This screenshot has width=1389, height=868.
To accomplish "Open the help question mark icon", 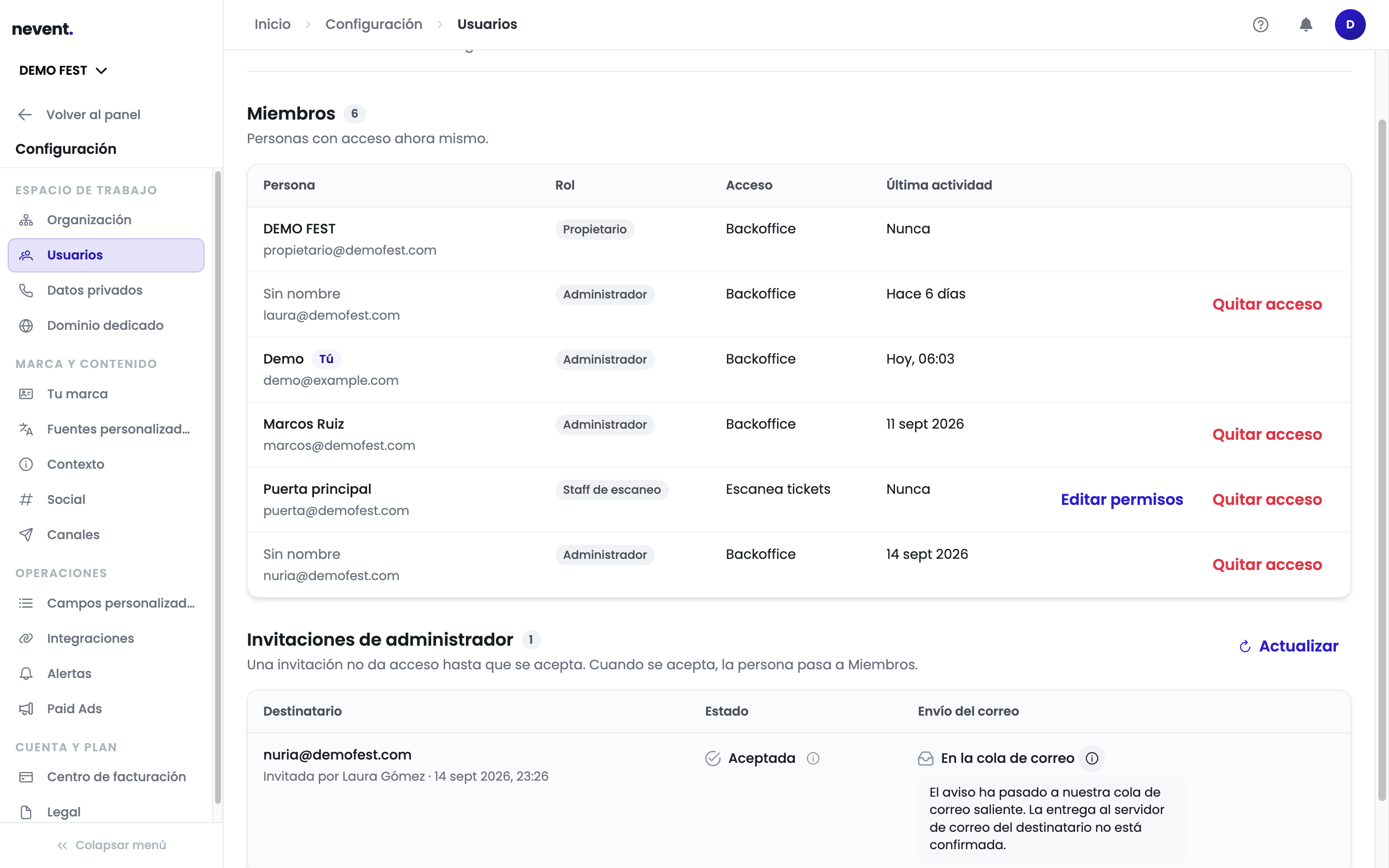I will [1260, 25].
